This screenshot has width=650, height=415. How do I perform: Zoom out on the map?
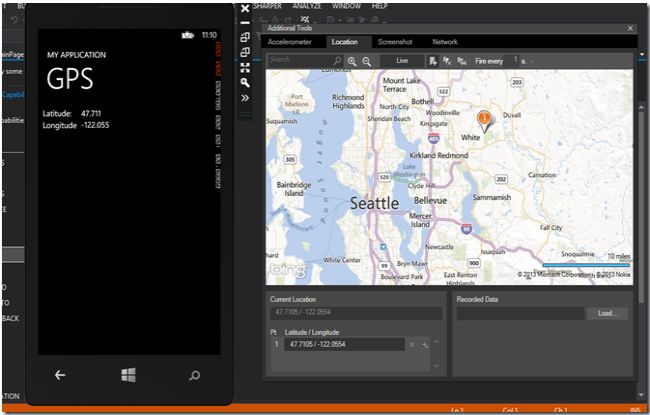click(x=366, y=61)
